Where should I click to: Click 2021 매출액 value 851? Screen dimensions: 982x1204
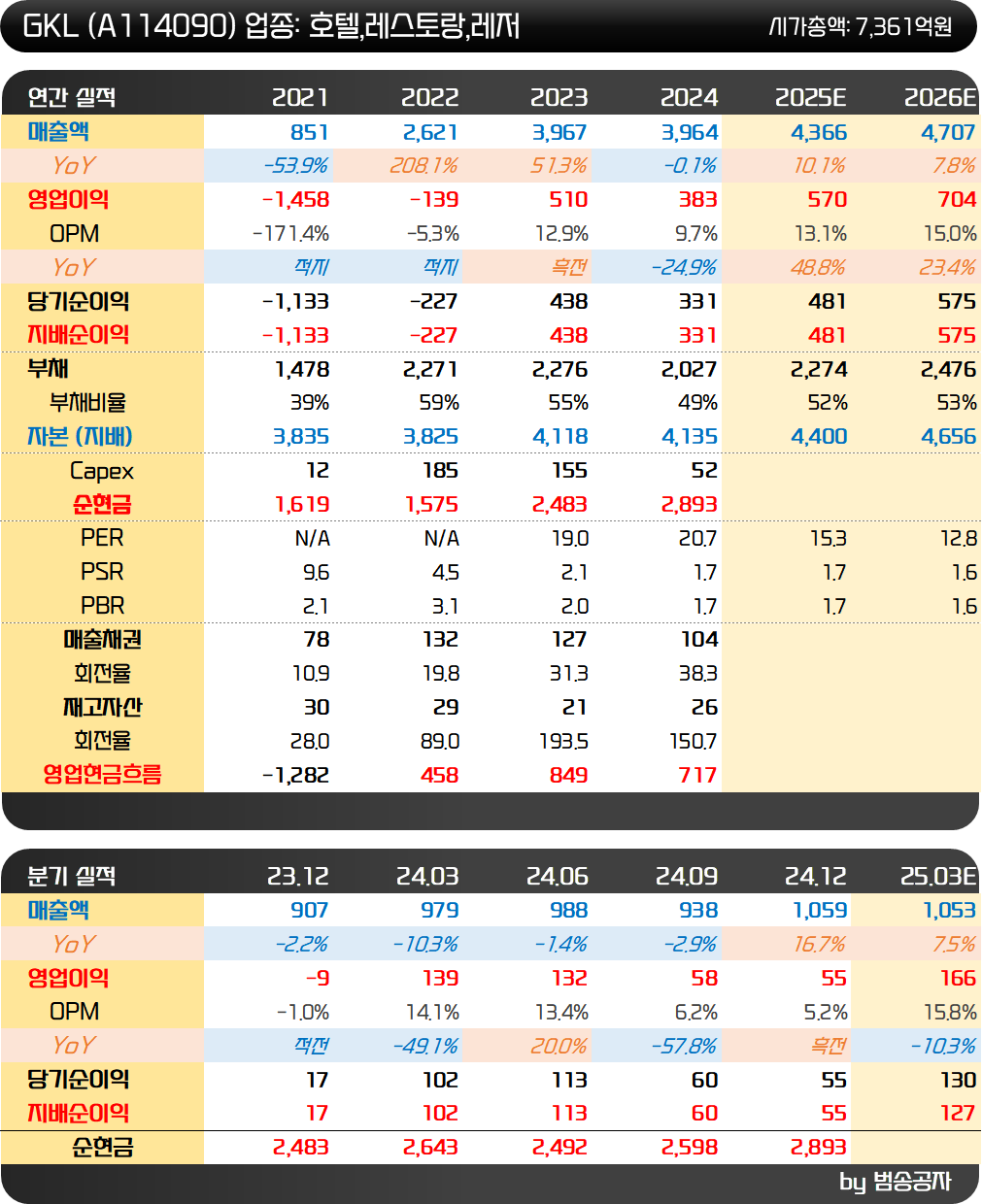(310, 132)
